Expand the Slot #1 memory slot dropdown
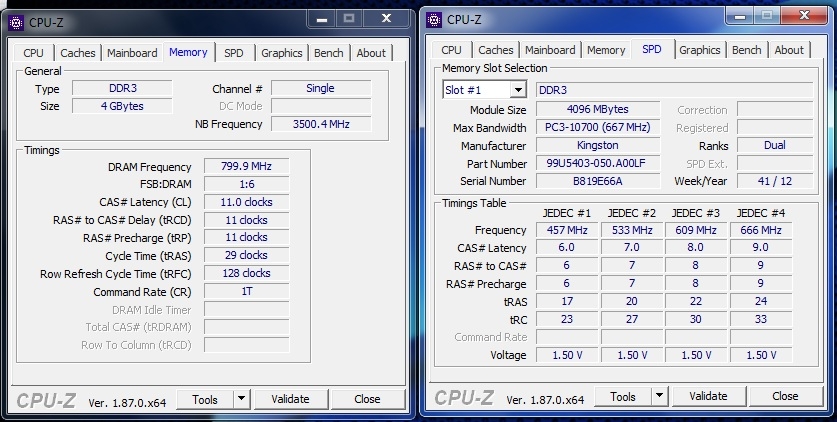Image resolution: width=837 pixels, height=422 pixels. pos(518,90)
